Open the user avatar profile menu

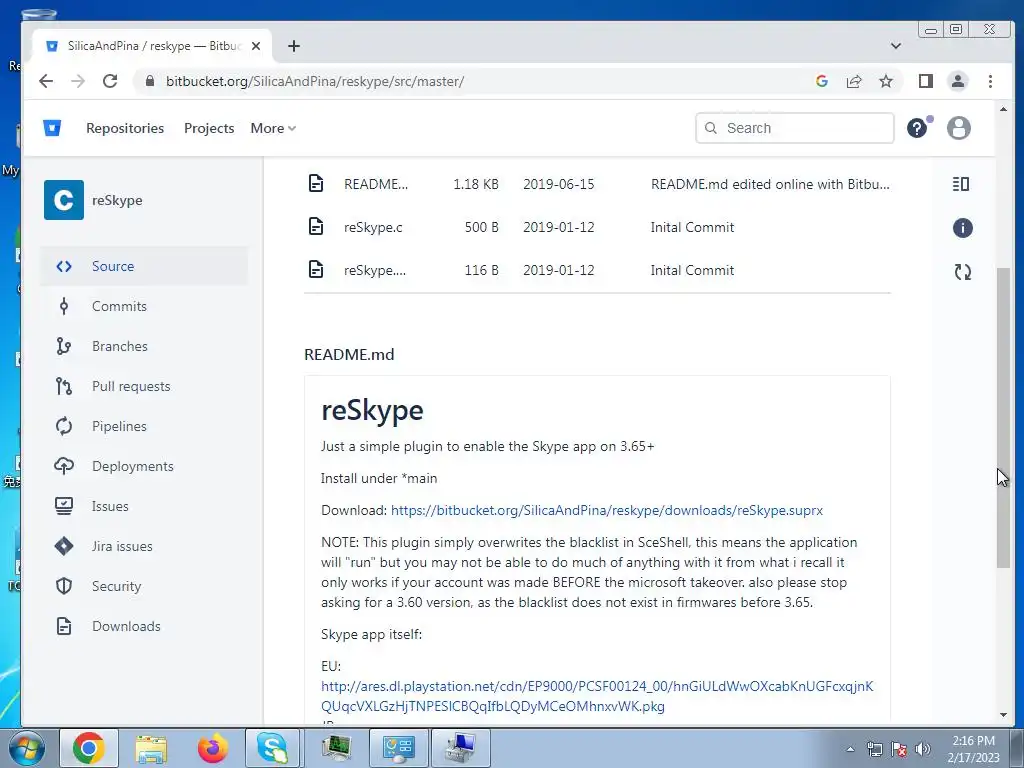[x=959, y=128]
